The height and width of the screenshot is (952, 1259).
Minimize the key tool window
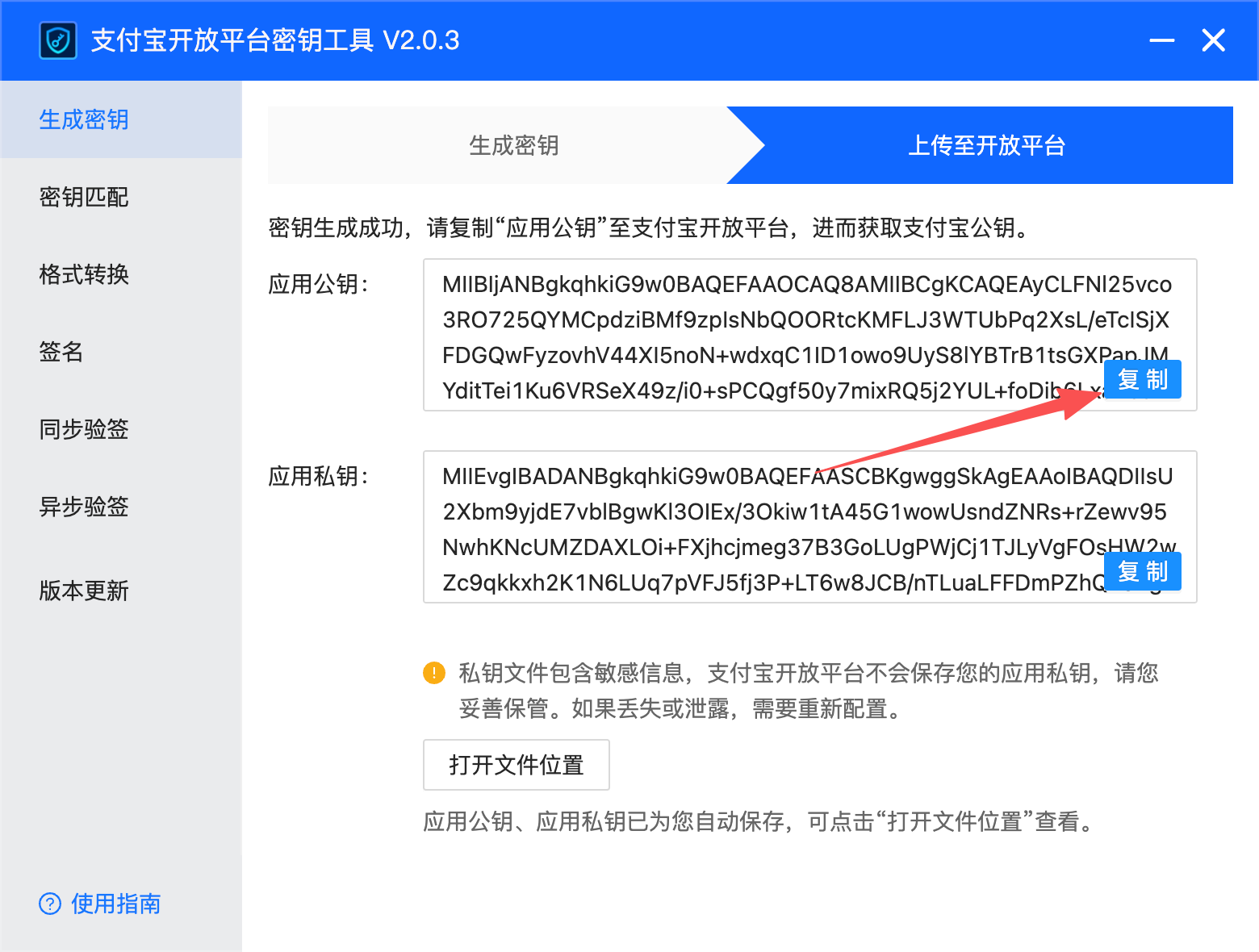[x=1162, y=40]
